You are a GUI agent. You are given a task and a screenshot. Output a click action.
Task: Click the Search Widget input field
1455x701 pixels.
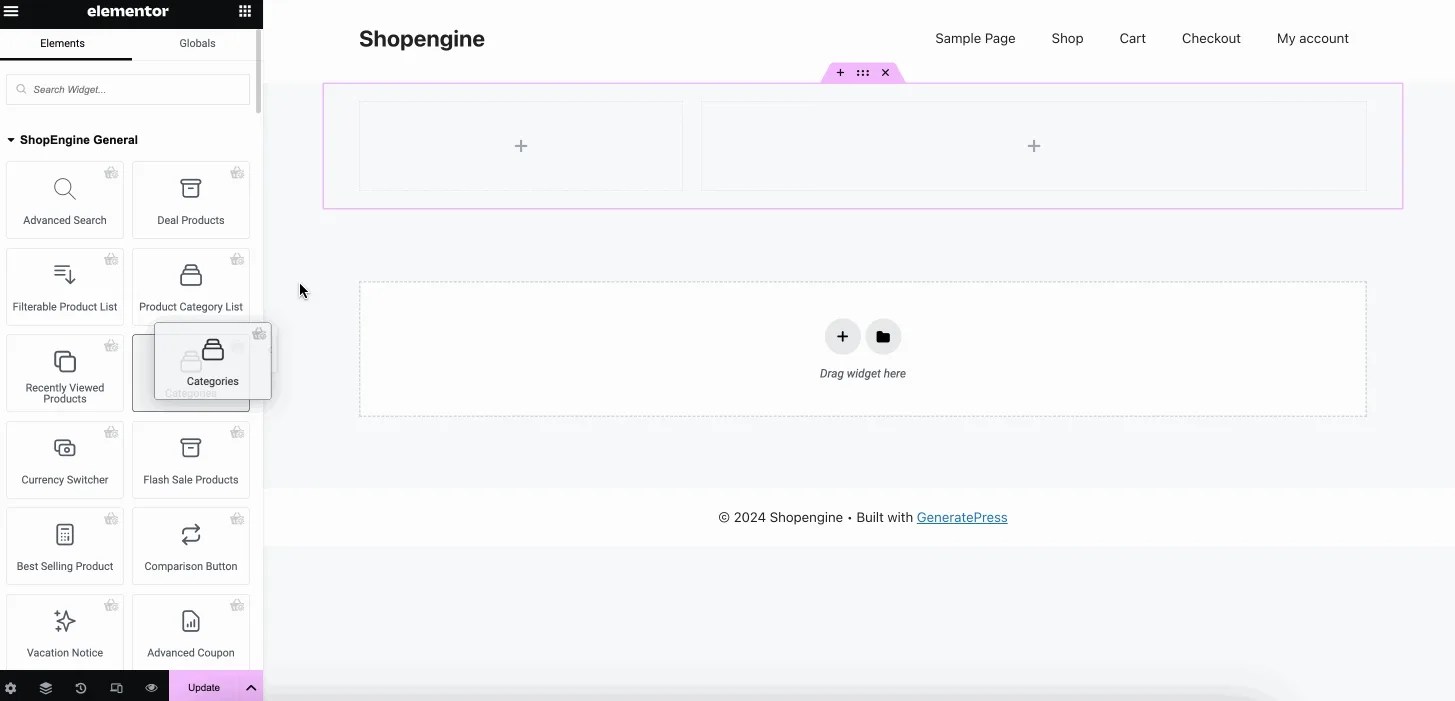point(128,89)
